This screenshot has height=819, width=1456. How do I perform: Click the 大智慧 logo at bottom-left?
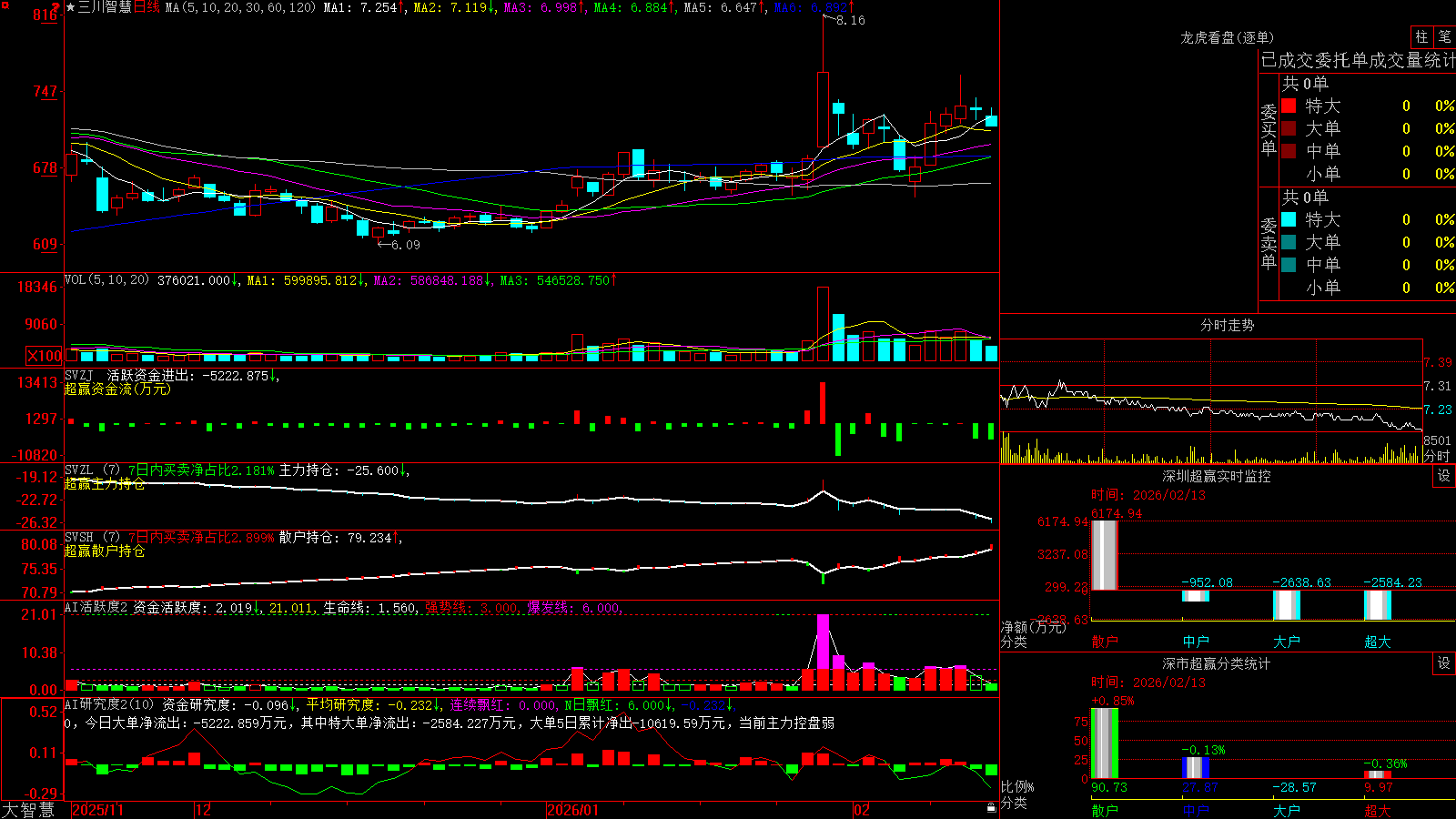click(x=28, y=810)
